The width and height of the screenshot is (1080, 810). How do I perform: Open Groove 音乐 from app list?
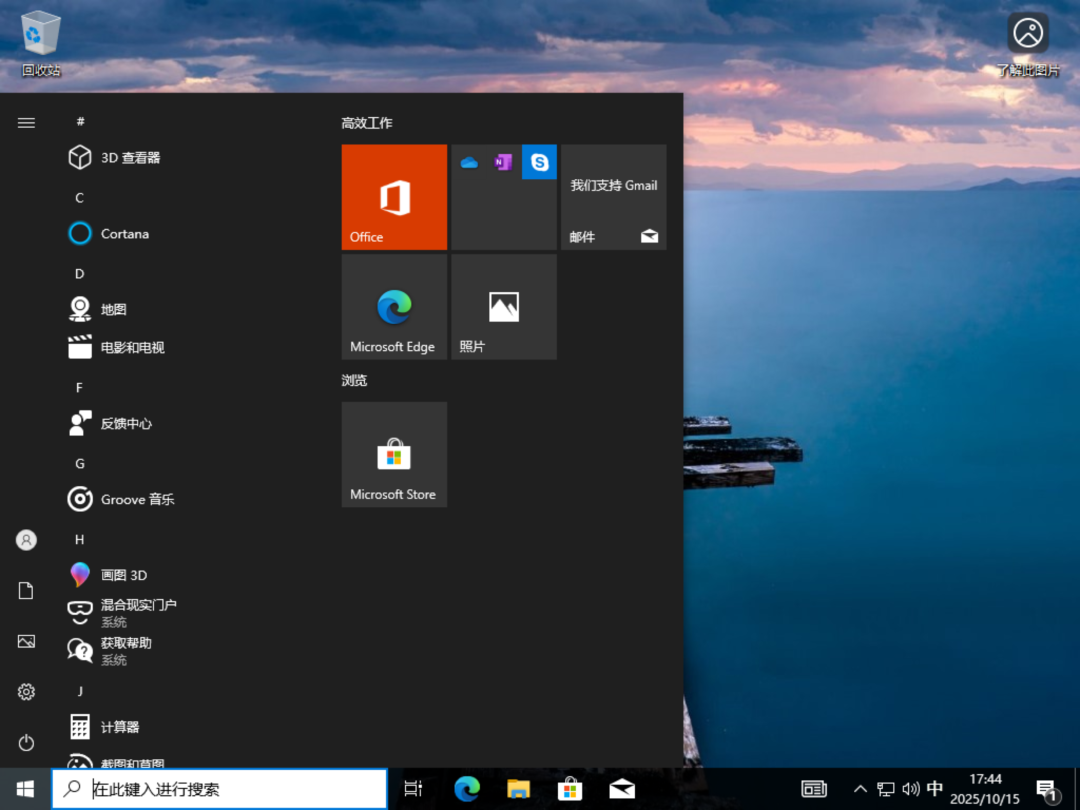(x=137, y=499)
